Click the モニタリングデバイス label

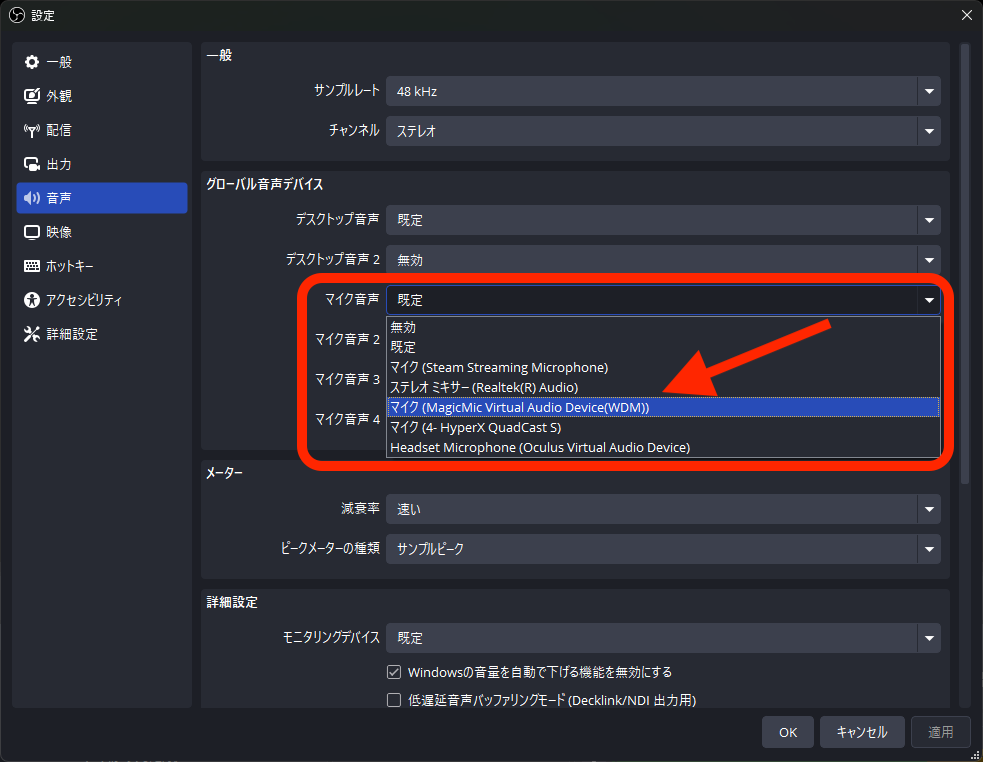coord(331,638)
